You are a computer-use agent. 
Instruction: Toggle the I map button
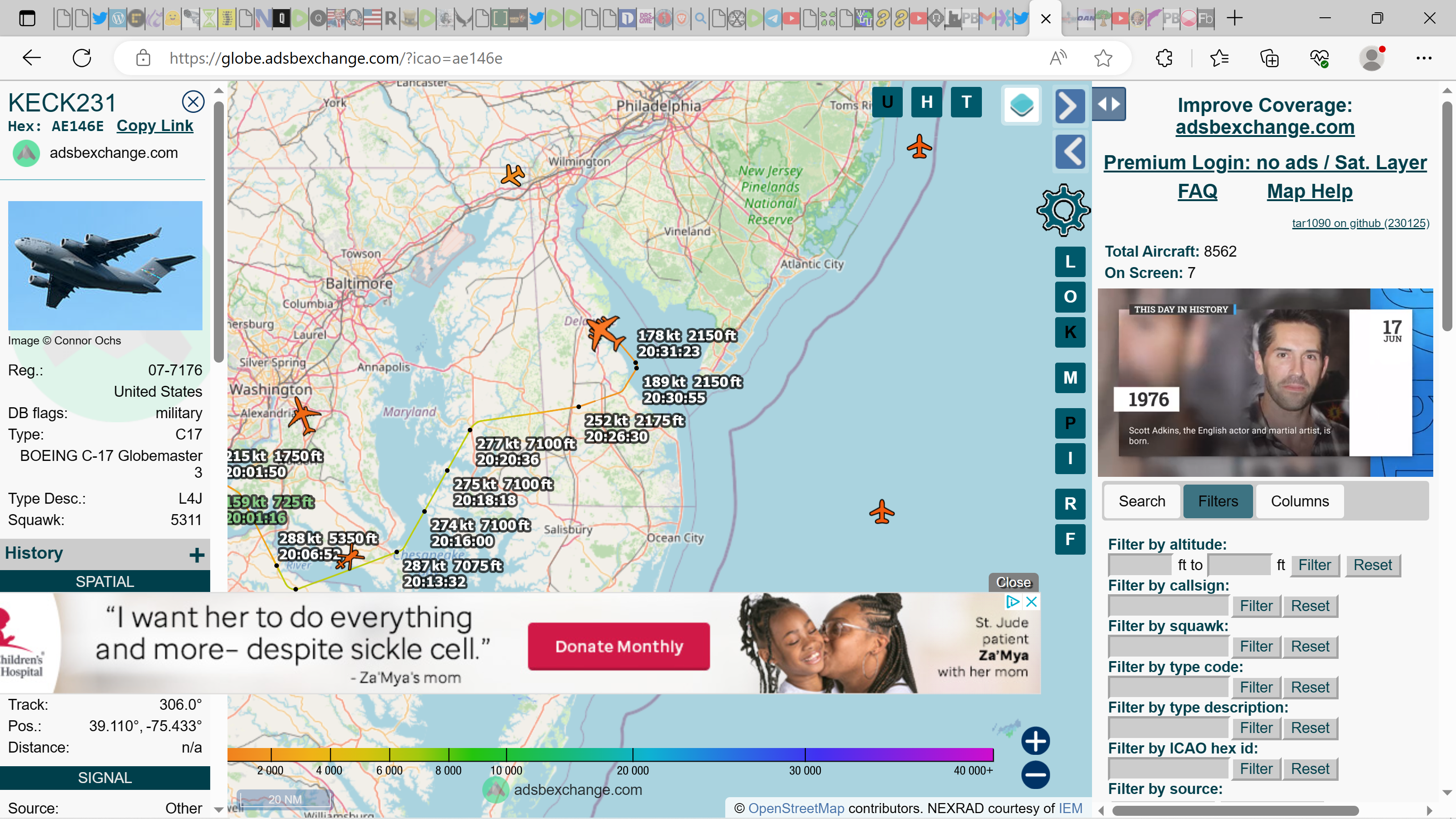(x=1070, y=458)
